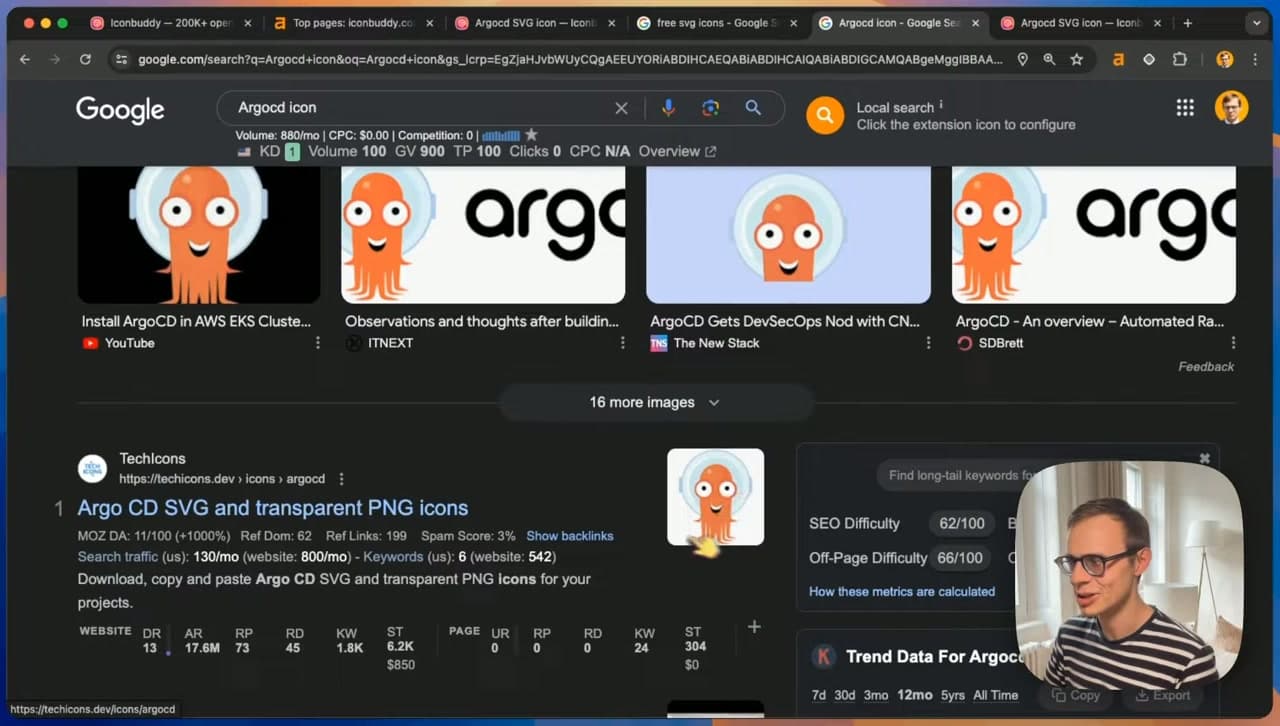
Task: Click the Chrome address bar URL
Action: tap(570, 60)
